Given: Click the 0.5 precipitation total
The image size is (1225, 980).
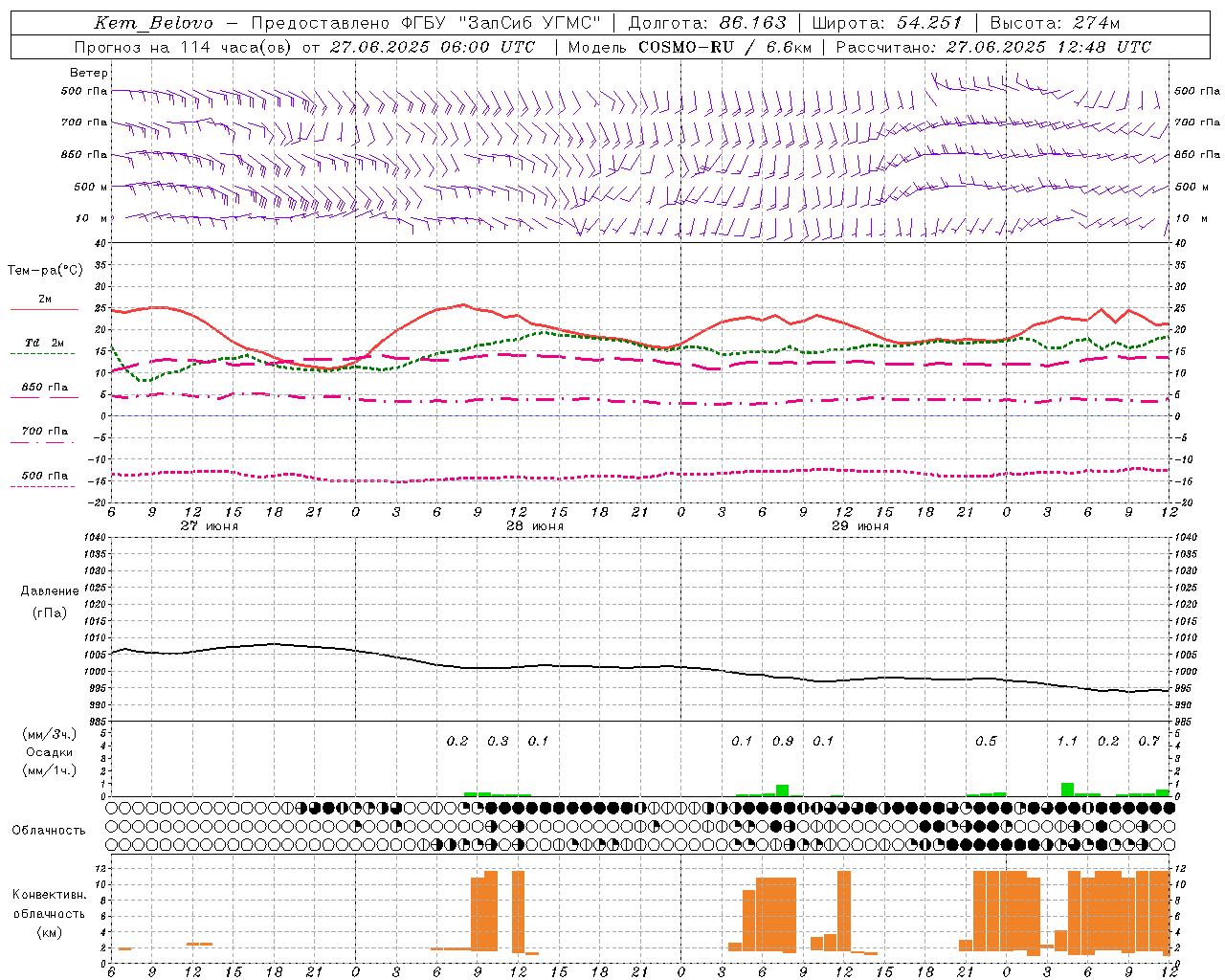Looking at the screenshot, I should click(x=986, y=742).
